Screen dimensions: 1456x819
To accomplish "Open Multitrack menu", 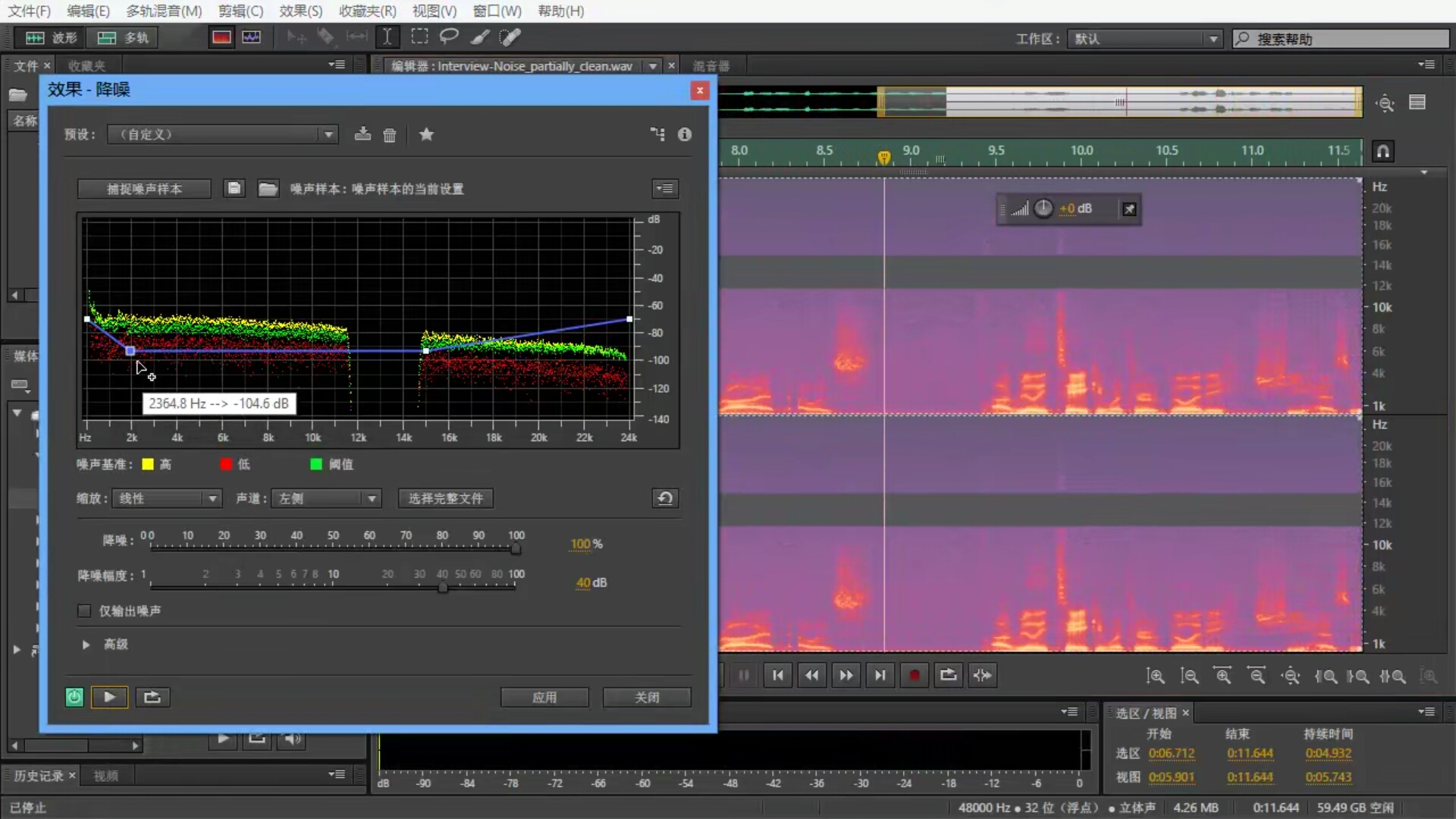I will 164,11.
